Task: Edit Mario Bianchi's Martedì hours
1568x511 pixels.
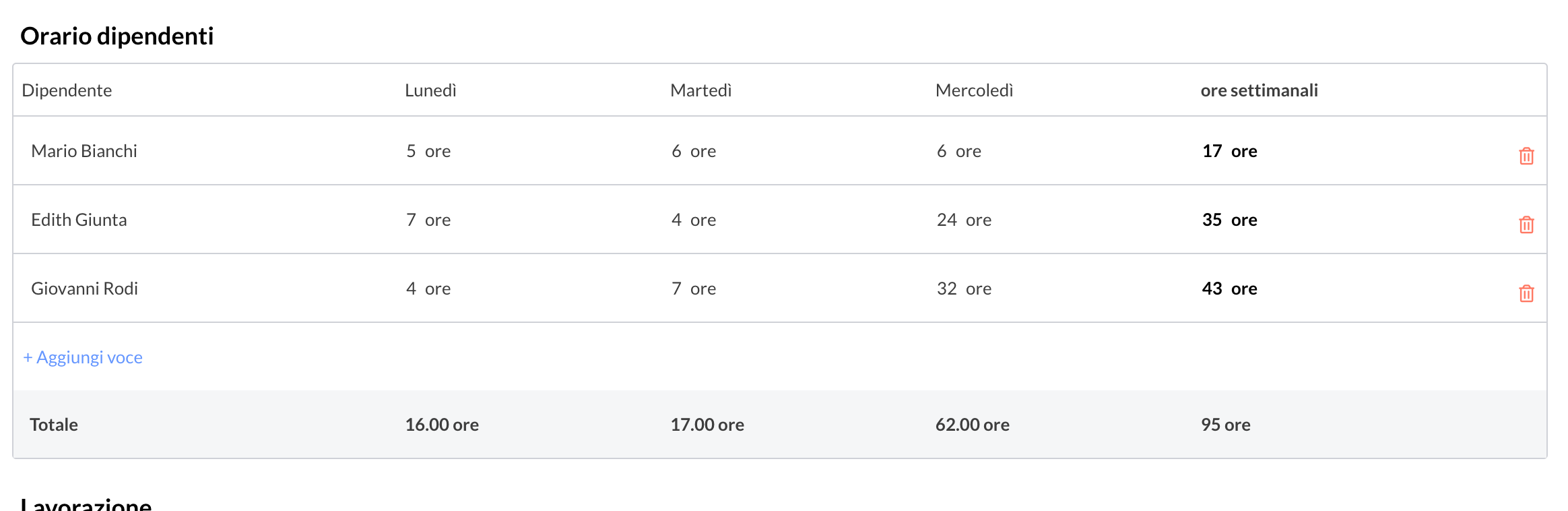Action: pyautogui.click(x=677, y=151)
